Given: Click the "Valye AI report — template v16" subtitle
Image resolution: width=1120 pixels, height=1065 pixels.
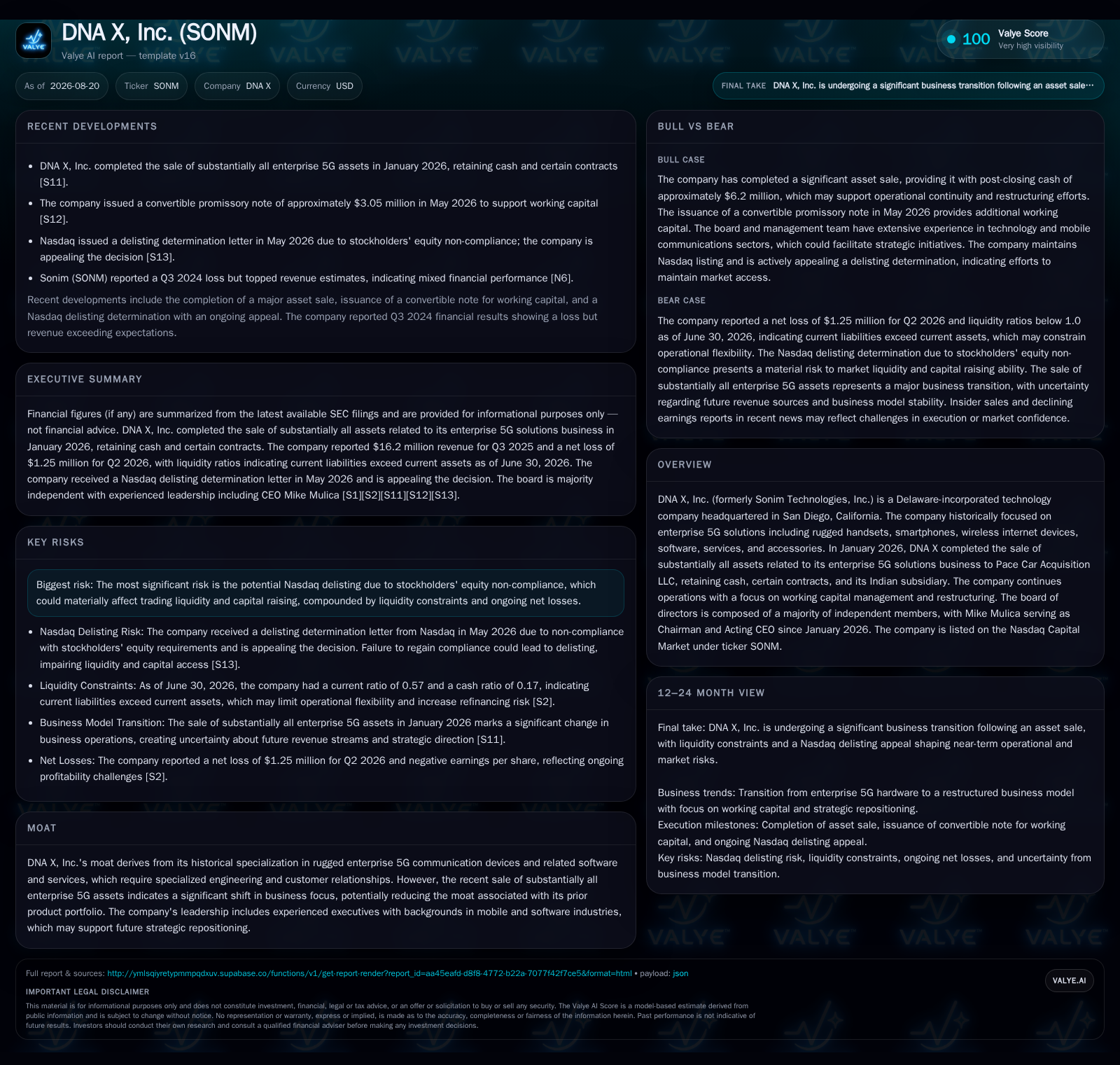Looking at the screenshot, I should coord(129,56).
